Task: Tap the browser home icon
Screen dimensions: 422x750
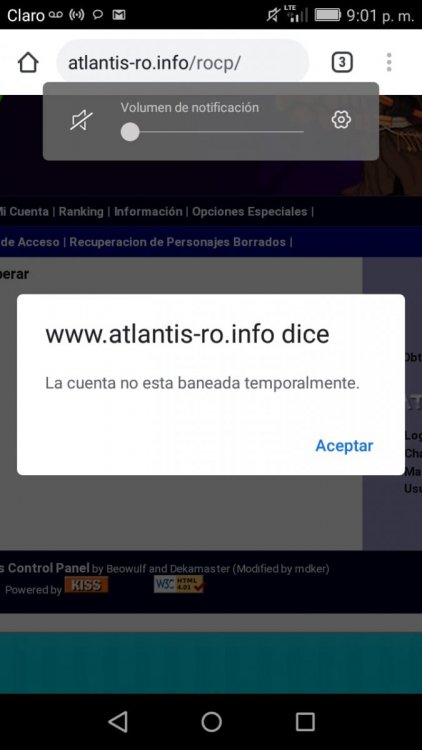Action: pos(28,63)
